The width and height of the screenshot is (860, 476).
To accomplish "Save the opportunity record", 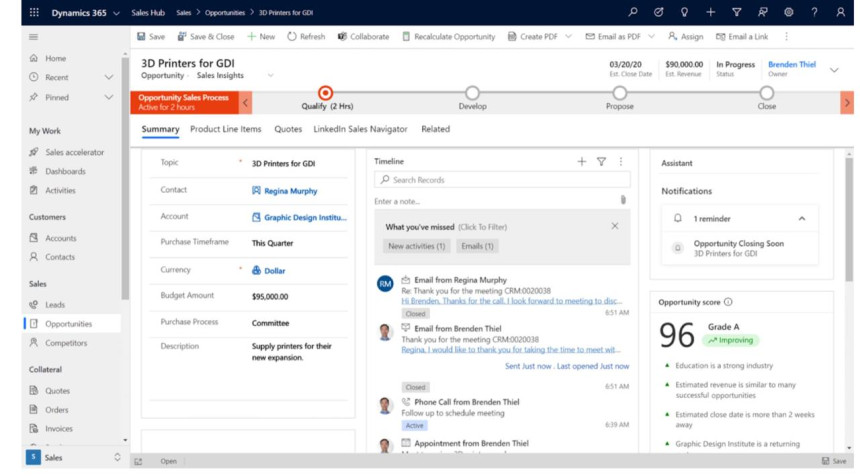I will pyautogui.click(x=151, y=37).
